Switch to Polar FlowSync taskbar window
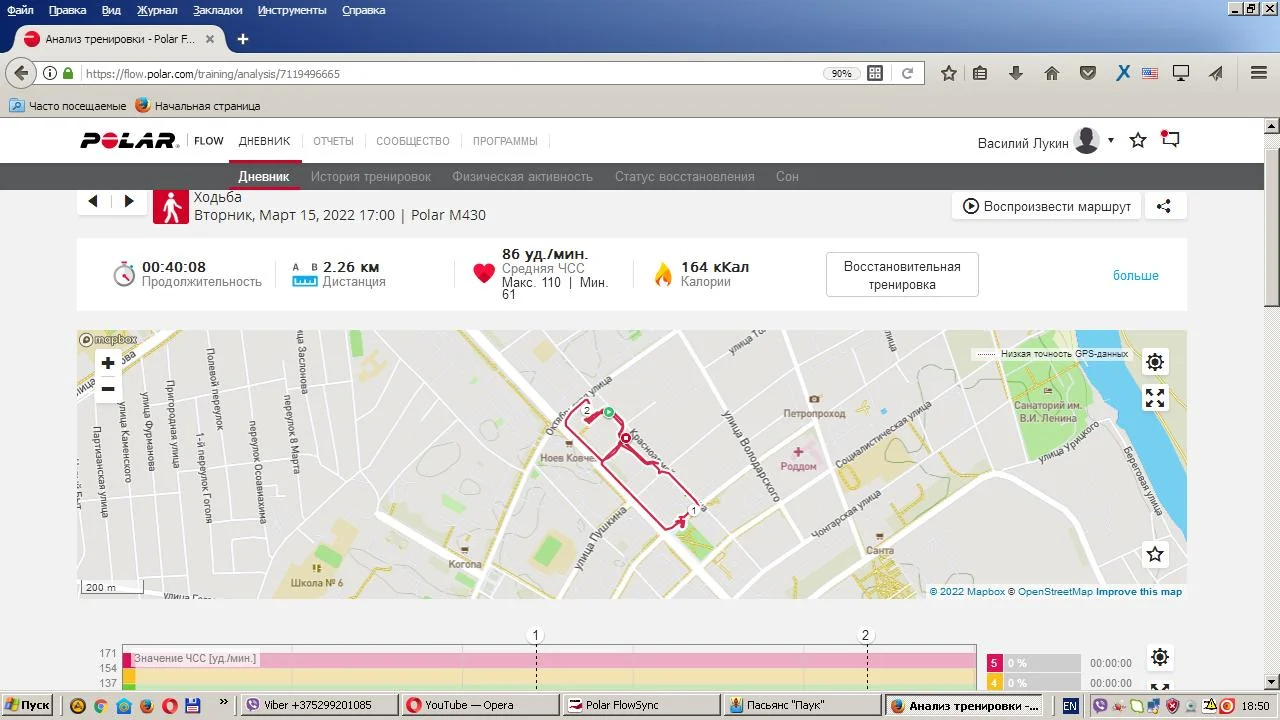Image resolution: width=1280 pixels, height=720 pixels. (639, 705)
